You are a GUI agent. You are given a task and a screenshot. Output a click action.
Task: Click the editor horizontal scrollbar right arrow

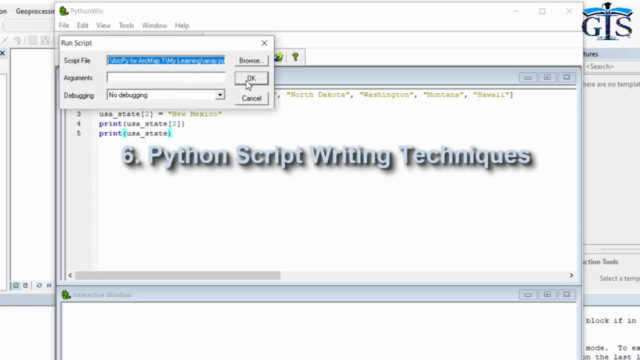571,276
